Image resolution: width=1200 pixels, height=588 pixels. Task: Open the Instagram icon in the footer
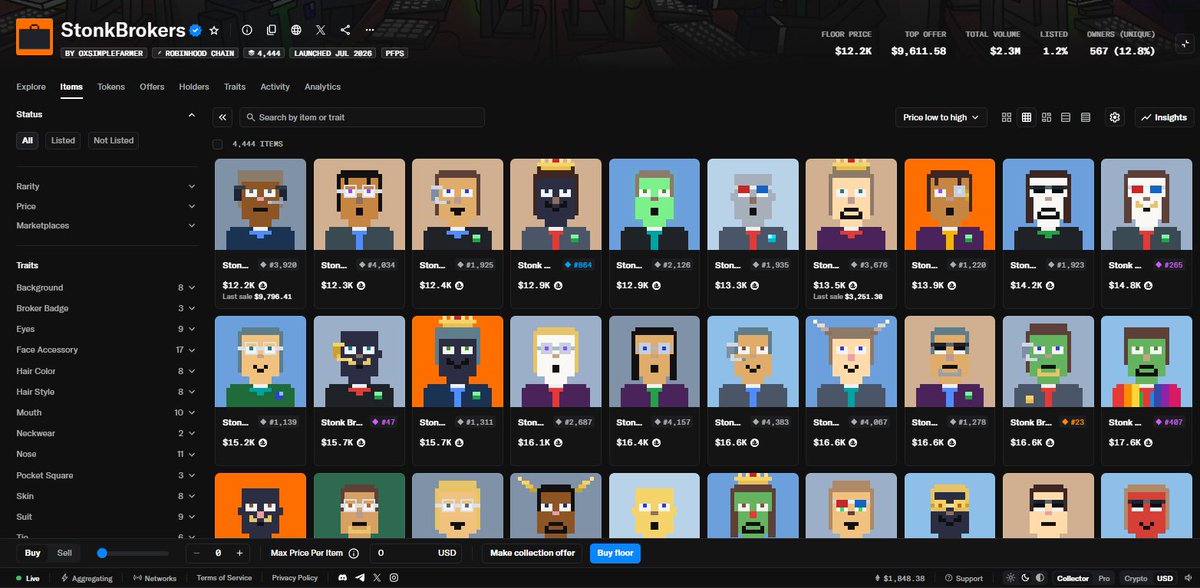393,578
